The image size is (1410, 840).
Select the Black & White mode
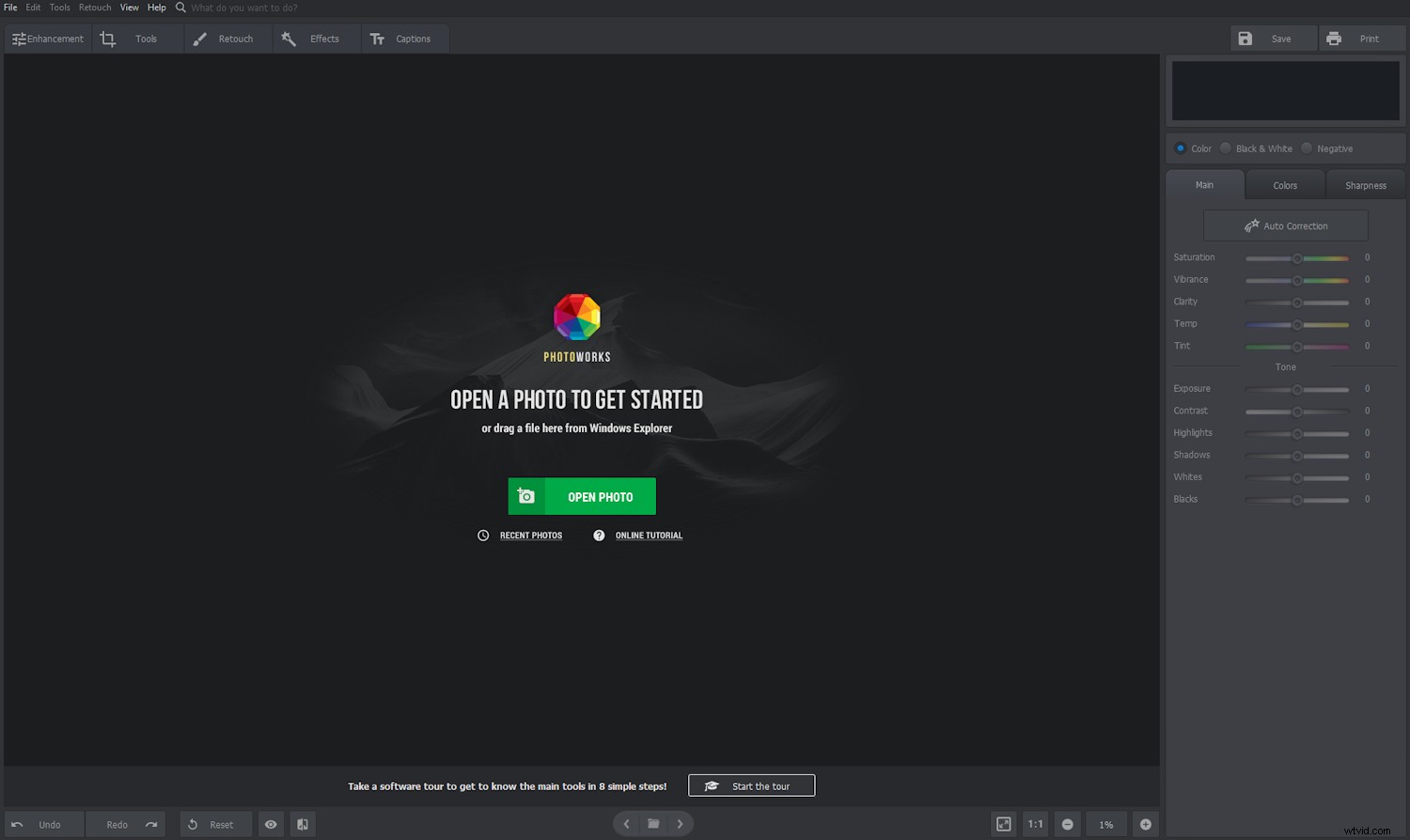tap(1225, 148)
